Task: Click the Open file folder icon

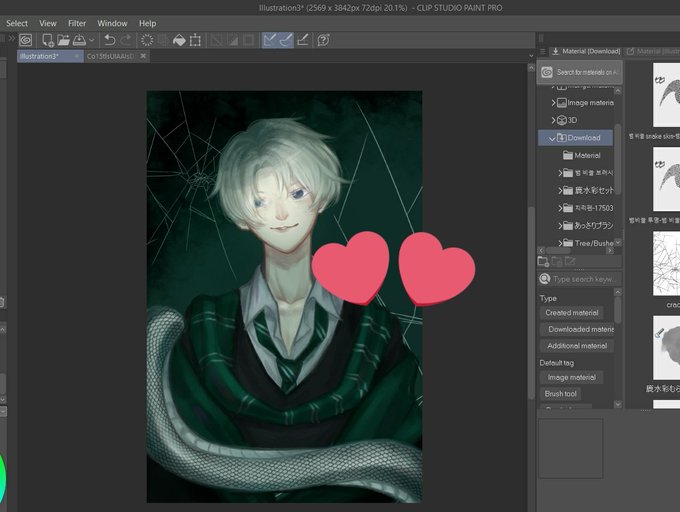Action: coord(63,40)
